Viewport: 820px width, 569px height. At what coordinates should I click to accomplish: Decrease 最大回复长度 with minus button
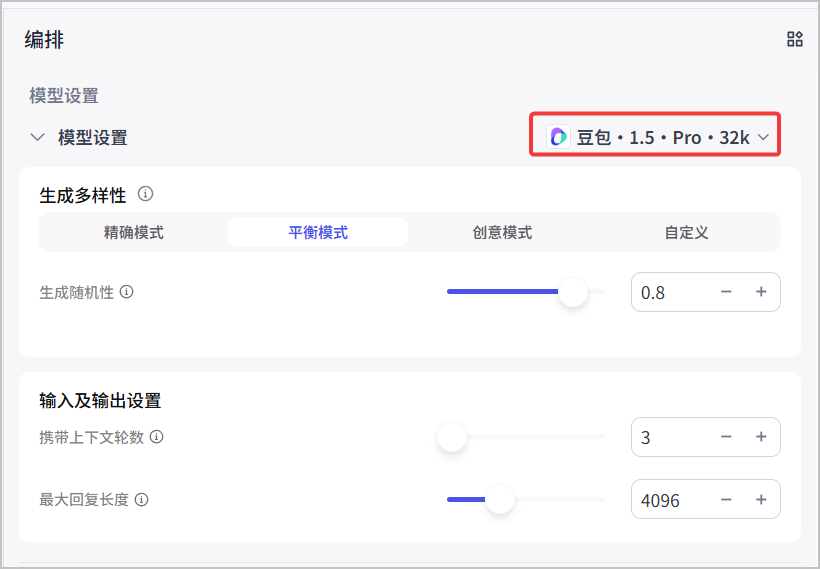click(x=726, y=500)
